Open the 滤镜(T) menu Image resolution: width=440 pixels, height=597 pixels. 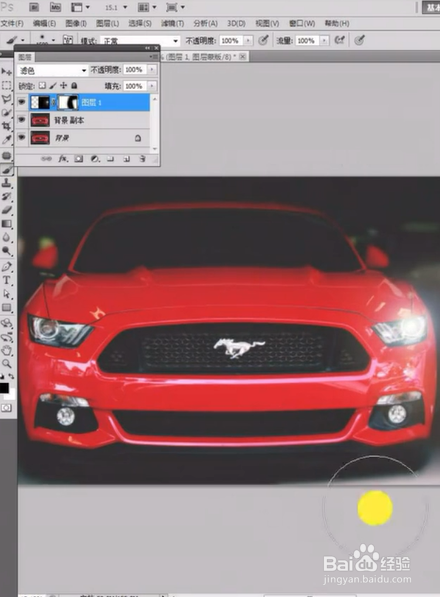coord(172,23)
